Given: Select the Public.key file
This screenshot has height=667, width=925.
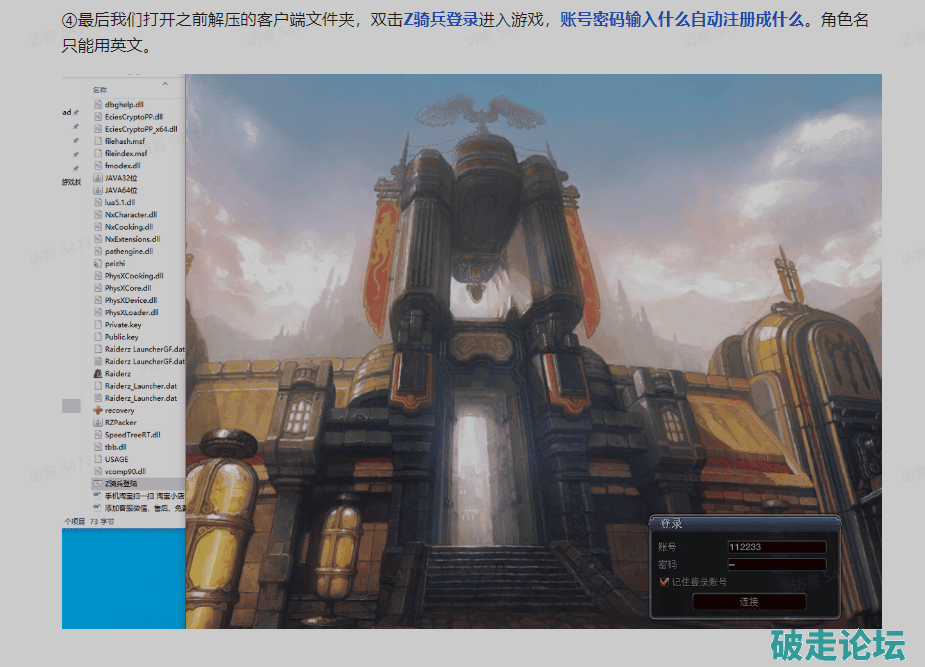Looking at the screenshot, I should click(x=122, y=337).
